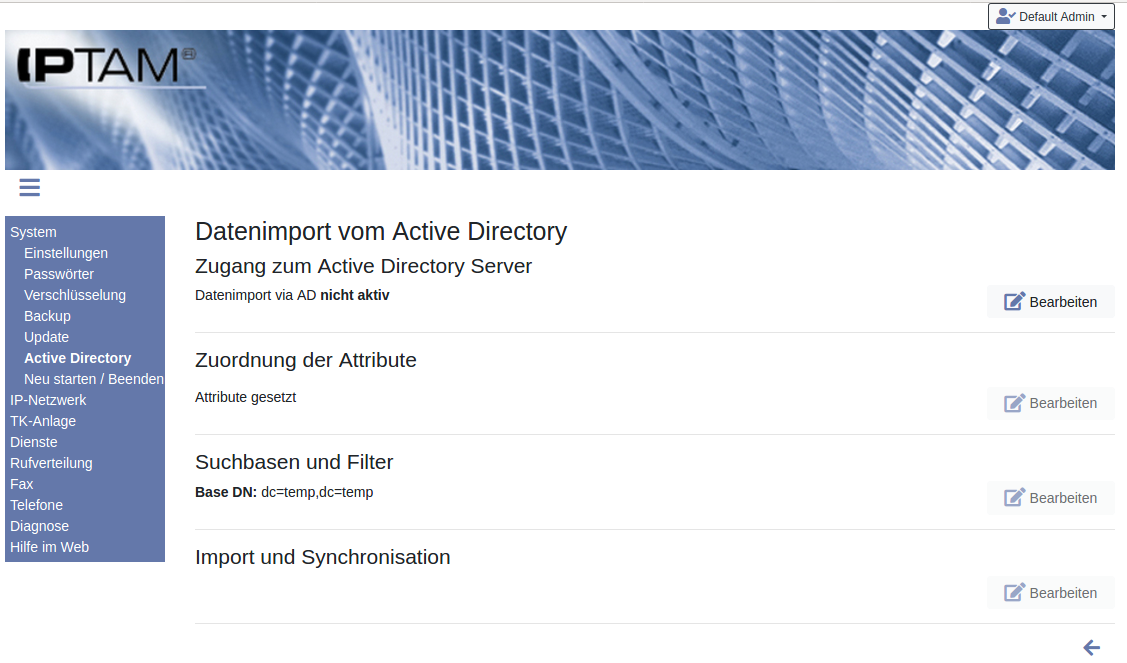This screenshot has width=1127, height=663.
Task: Open the Backup submenu entry
Action: (x=47, y=316)
